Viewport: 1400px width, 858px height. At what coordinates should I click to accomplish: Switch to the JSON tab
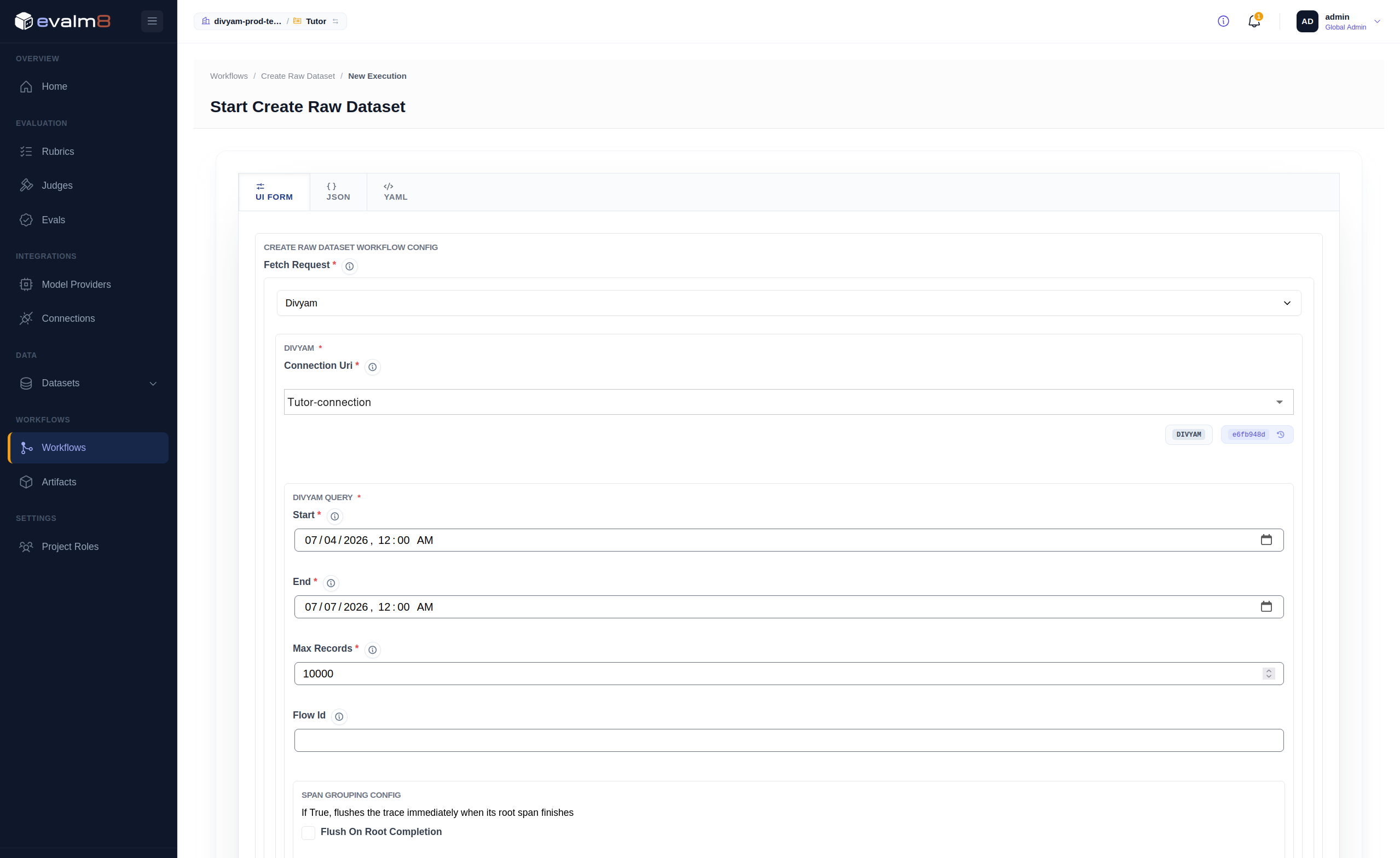pyautogui.click(x=338, y=192)
